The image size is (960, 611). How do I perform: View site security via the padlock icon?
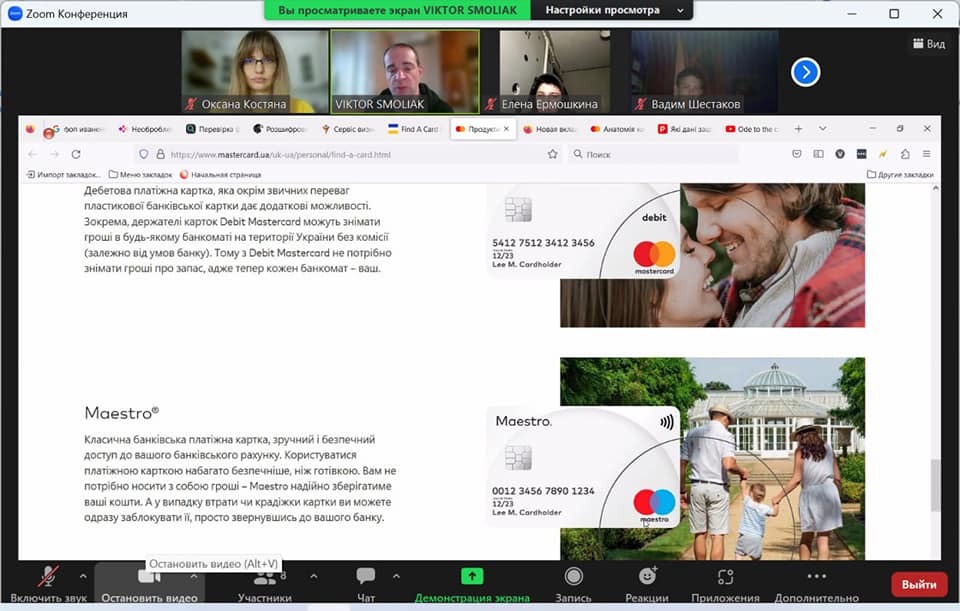click(160, 154)
